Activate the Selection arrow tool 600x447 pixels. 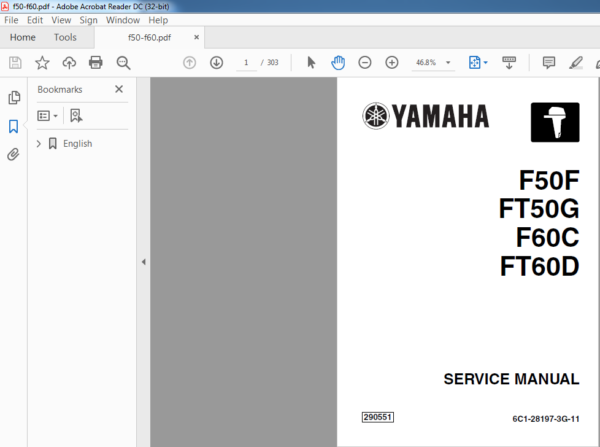[x=311, y=62]
